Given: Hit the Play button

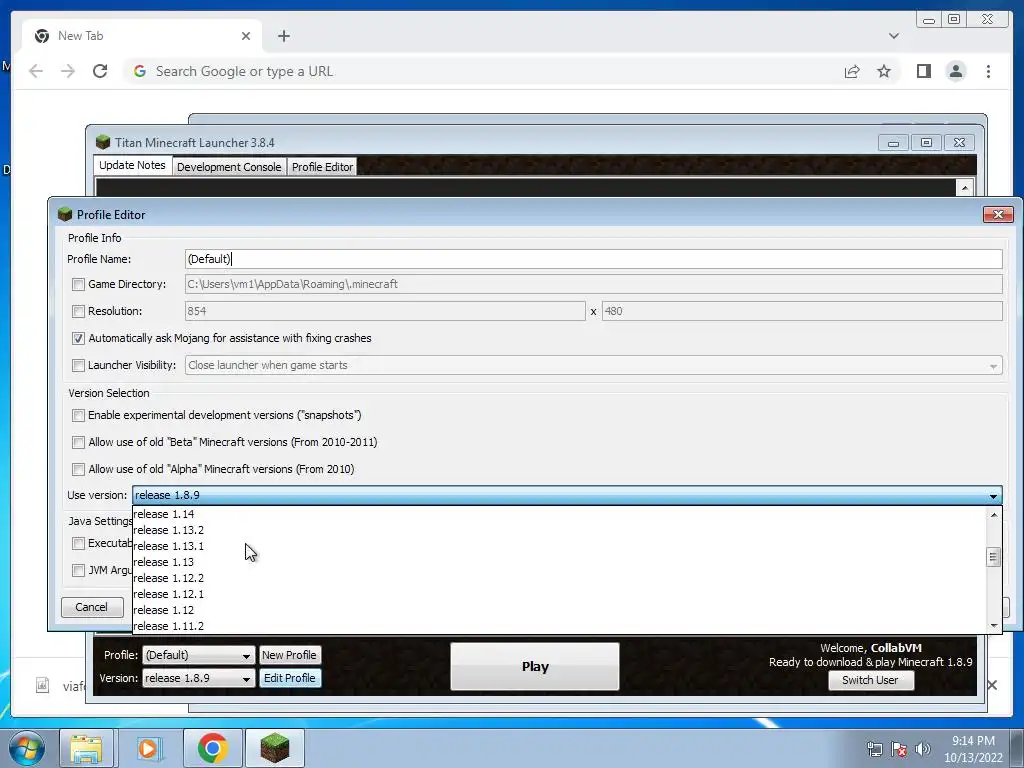Looking at the screenshot, I should click(535, 667).
